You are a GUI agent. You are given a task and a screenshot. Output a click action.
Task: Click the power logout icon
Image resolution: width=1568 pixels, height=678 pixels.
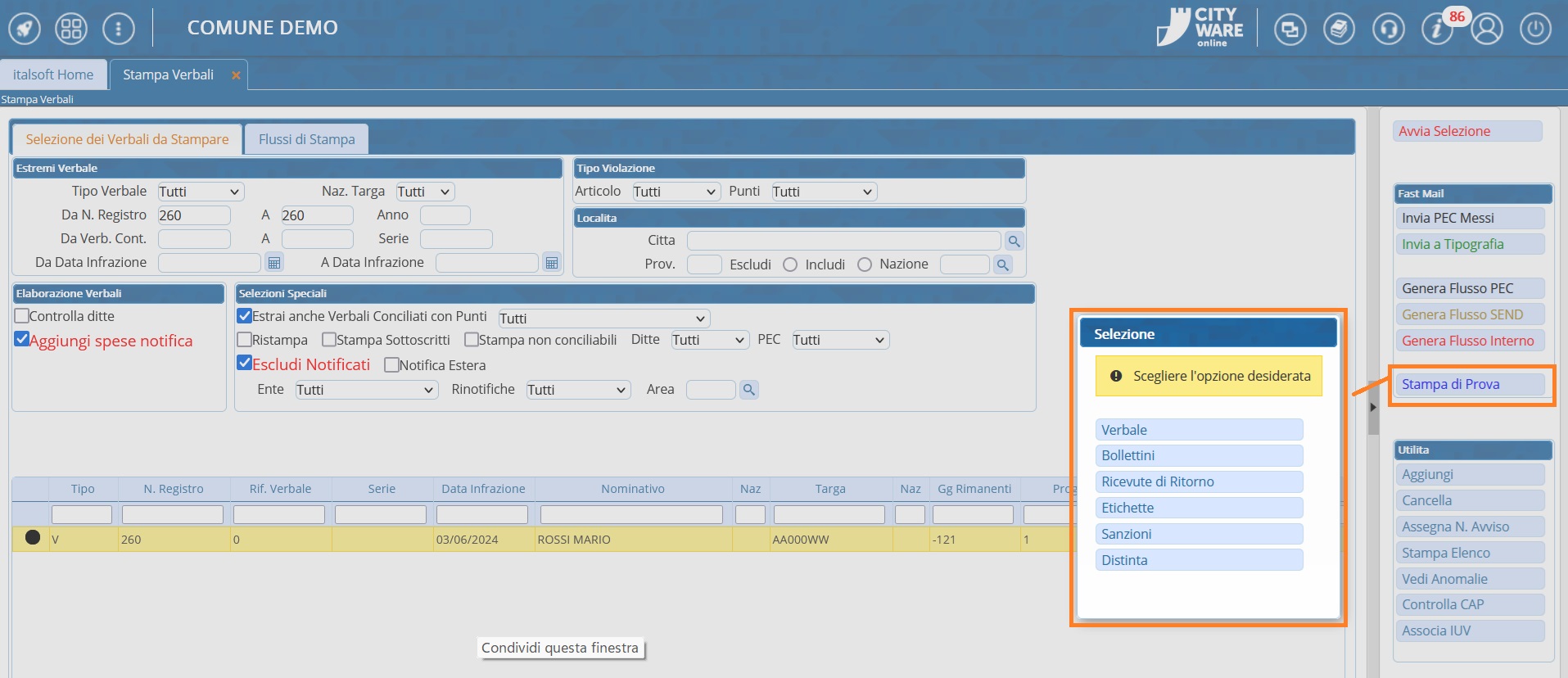pos(1535,29)
